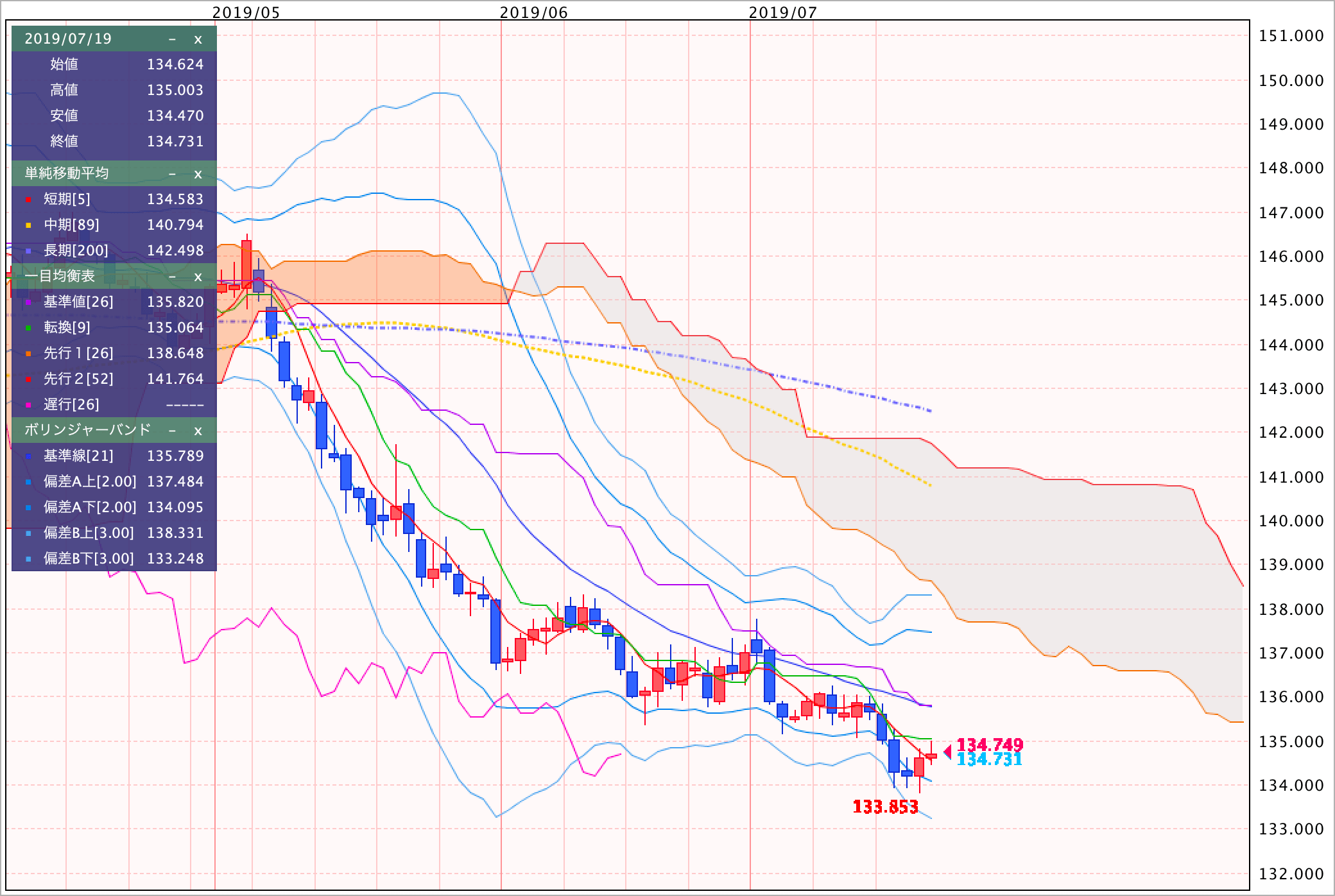Click the 一目均衡表 panel title
The width and height of the screenshot is (1335, 896).
[x=60, y=276]
